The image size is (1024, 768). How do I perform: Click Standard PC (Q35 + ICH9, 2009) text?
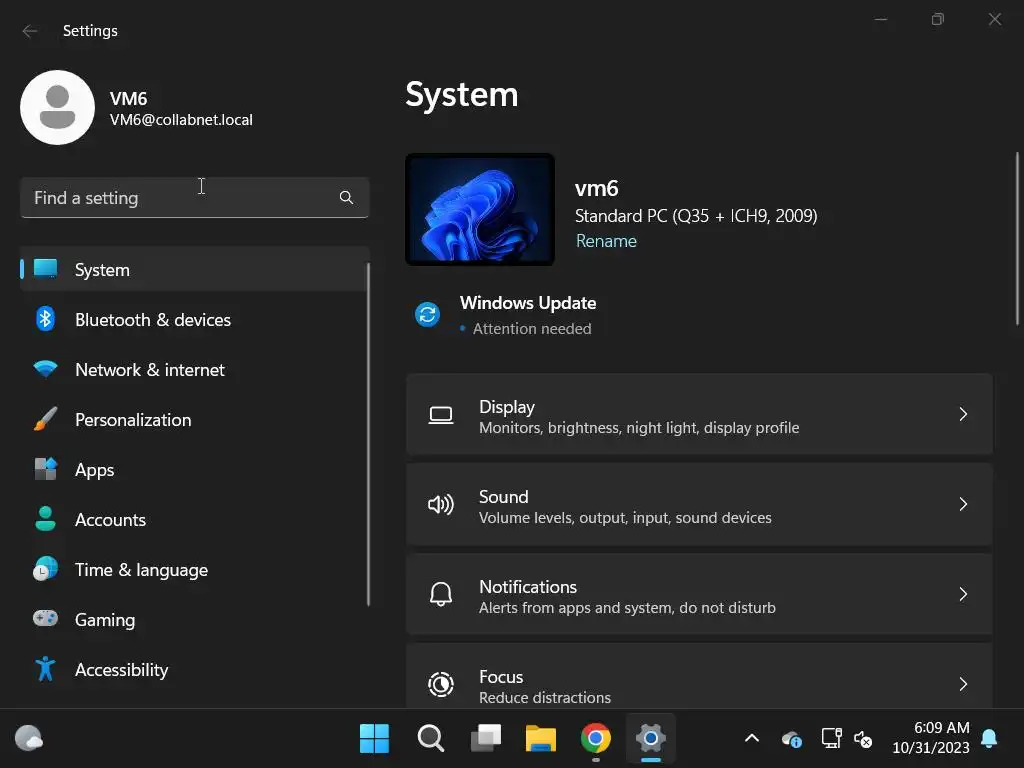(696, 216)
